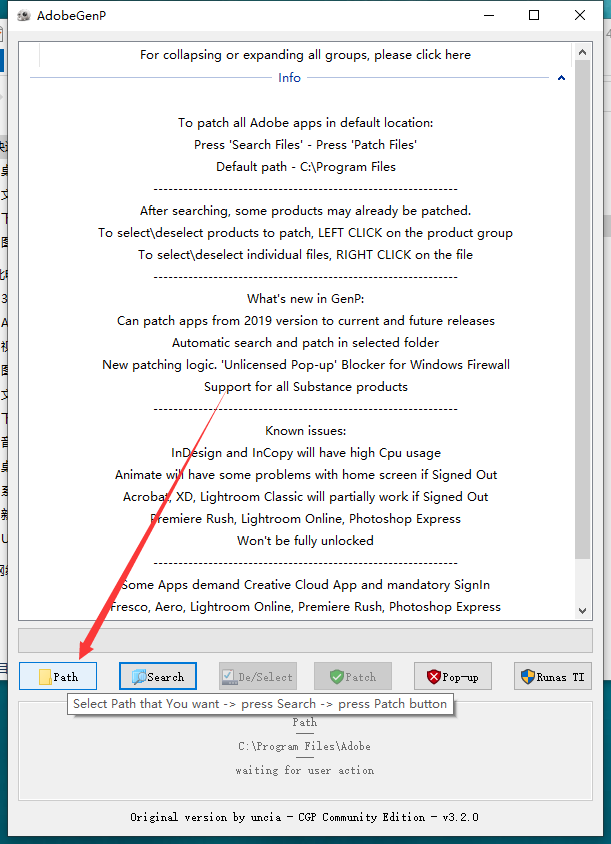Click the scrollbar up arrow

582,52
